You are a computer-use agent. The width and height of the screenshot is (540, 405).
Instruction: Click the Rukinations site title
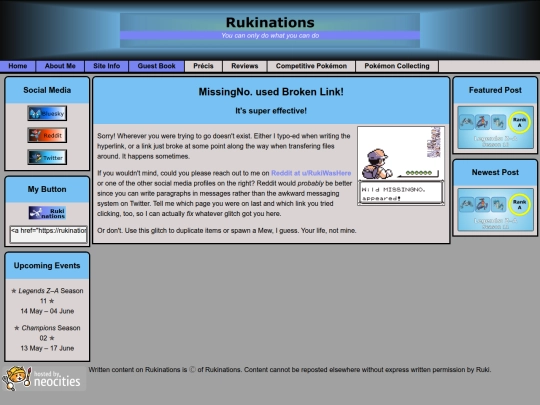click(270, 22)
